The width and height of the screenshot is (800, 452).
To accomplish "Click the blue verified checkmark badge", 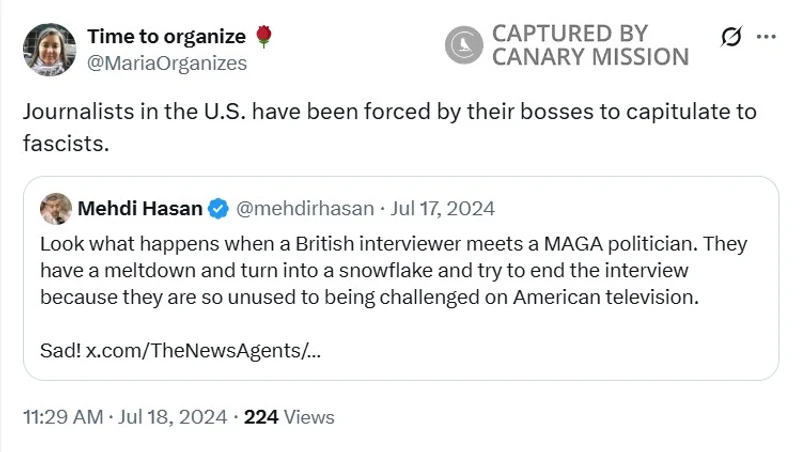I will [x=219, y=209].
